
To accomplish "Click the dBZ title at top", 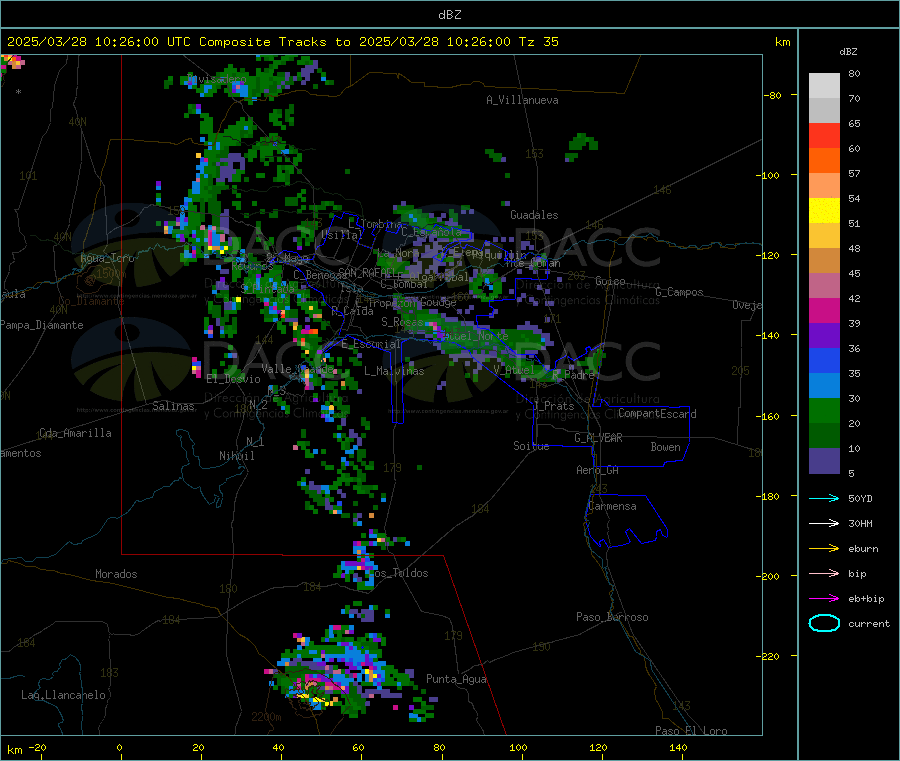I will pos(449,15).
